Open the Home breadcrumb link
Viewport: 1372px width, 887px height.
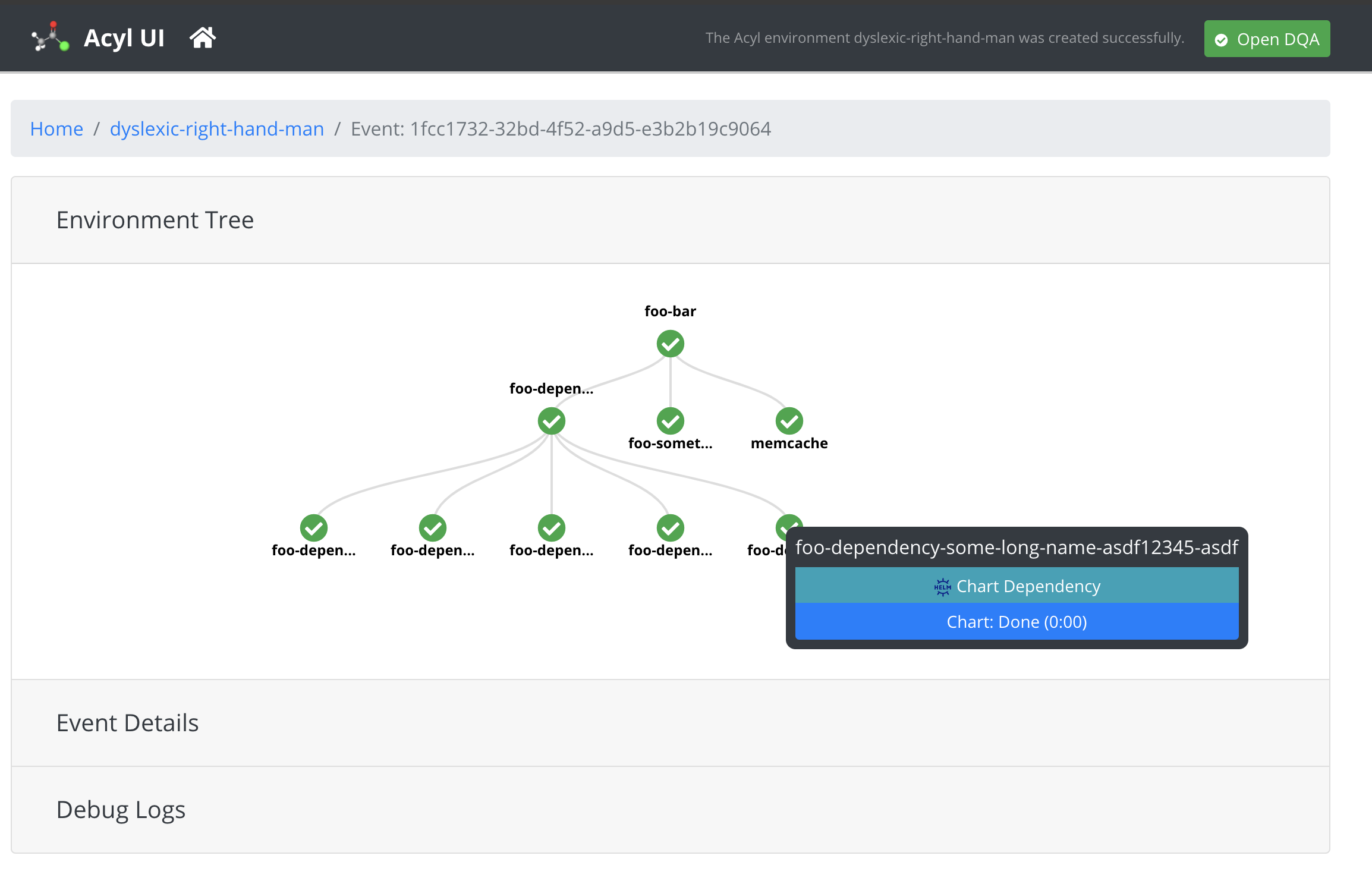[x=56, y=128]
